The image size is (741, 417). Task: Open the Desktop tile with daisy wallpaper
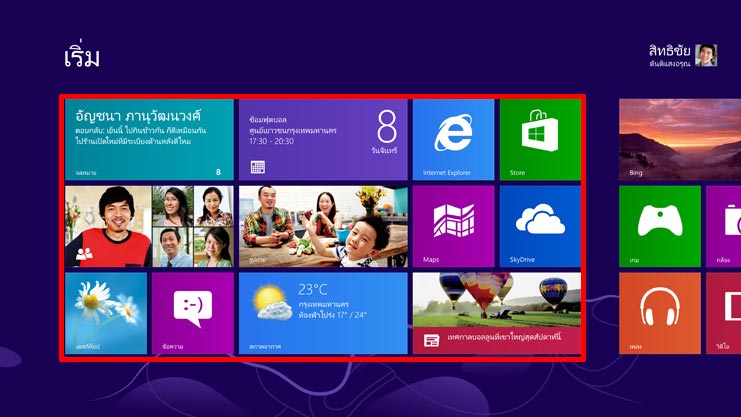point(105,313)
